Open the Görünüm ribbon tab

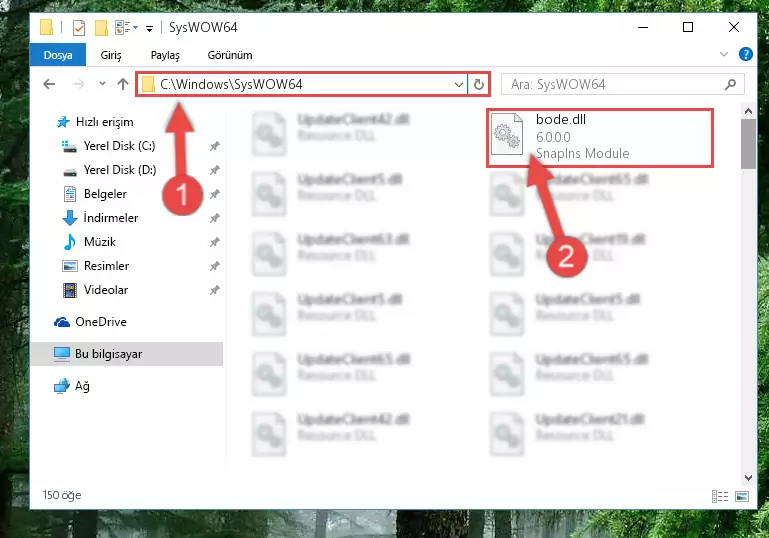pyautogui.click(x=230, y=55)
